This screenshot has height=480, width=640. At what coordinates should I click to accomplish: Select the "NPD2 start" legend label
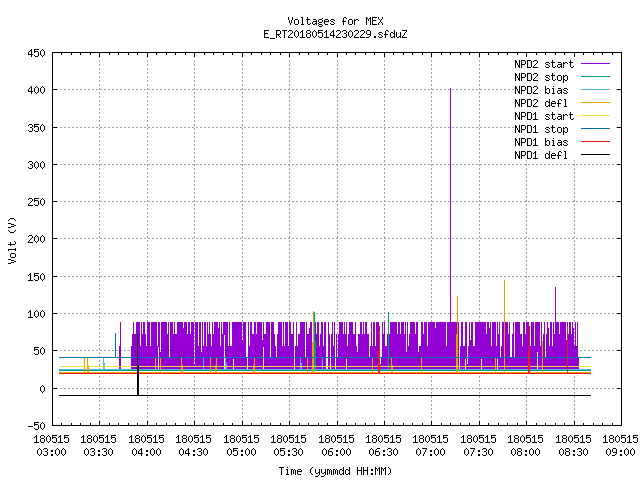click(x=544, y=64)
